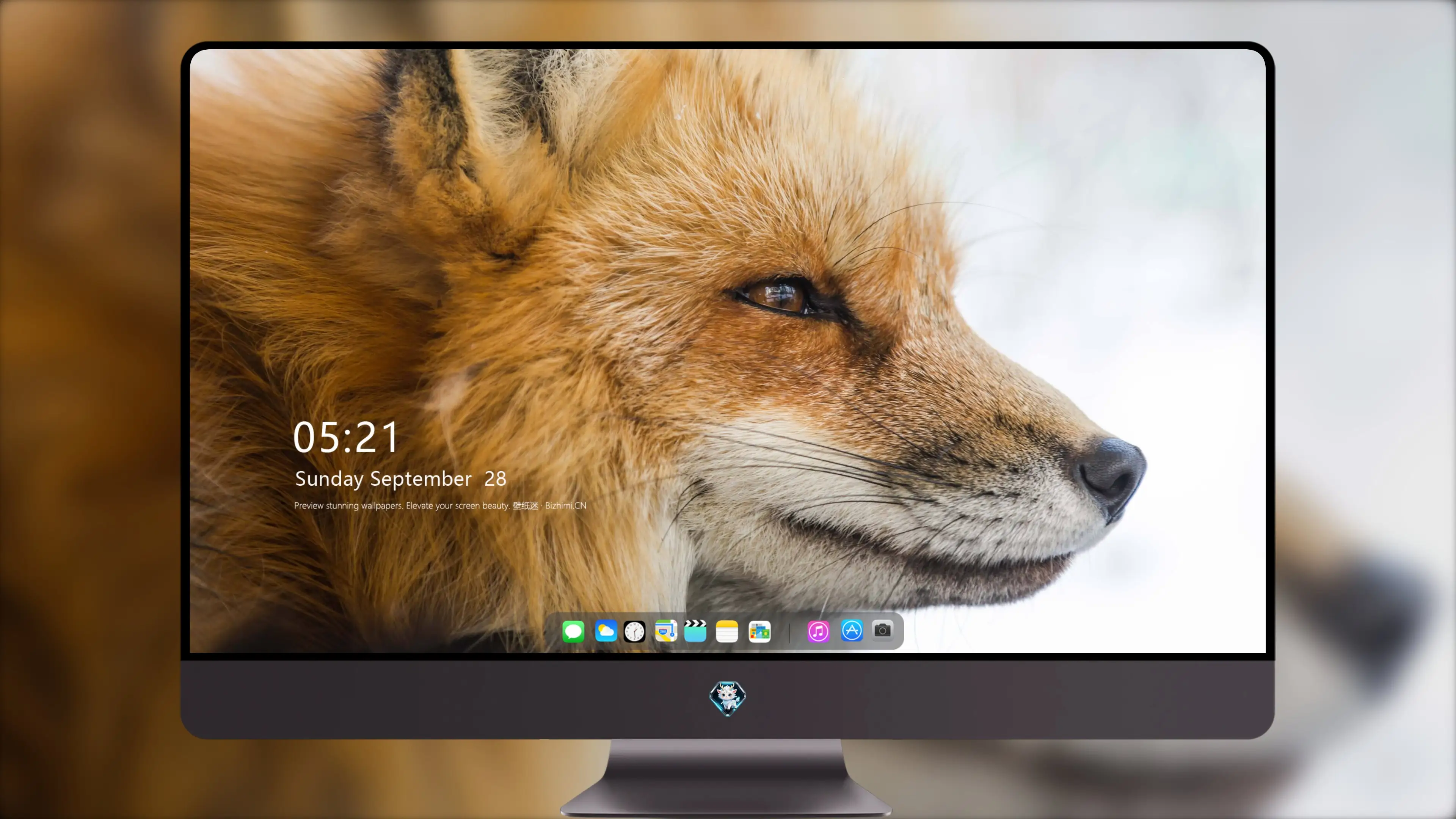Screen dimensions: 1456x819
Task: Click the Preview stunning wallpapers caption text
Action: click(x=440, y=506)
